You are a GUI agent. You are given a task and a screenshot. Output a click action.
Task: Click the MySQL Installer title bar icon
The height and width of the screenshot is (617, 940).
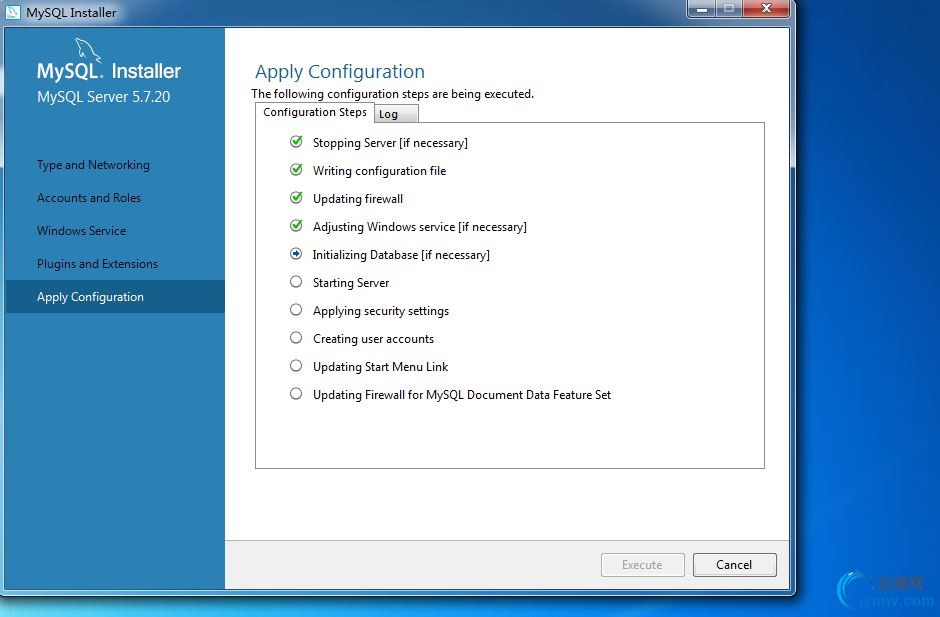[13, 12]
